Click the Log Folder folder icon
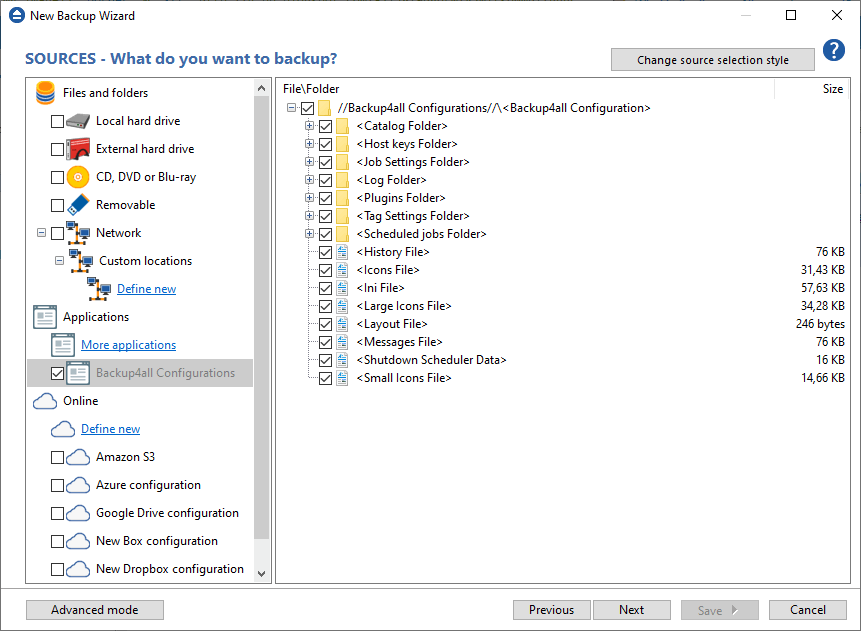The image size is (861, 631). click(x=342, y=180)
